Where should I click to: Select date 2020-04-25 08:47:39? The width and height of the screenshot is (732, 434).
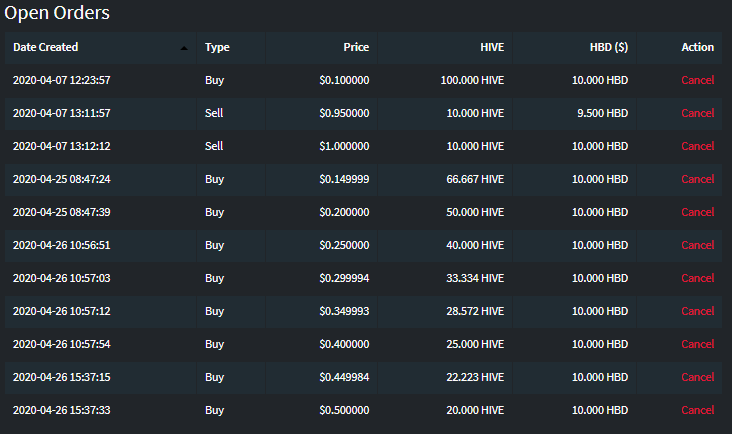pyautogui.click(x=62, y=212)
